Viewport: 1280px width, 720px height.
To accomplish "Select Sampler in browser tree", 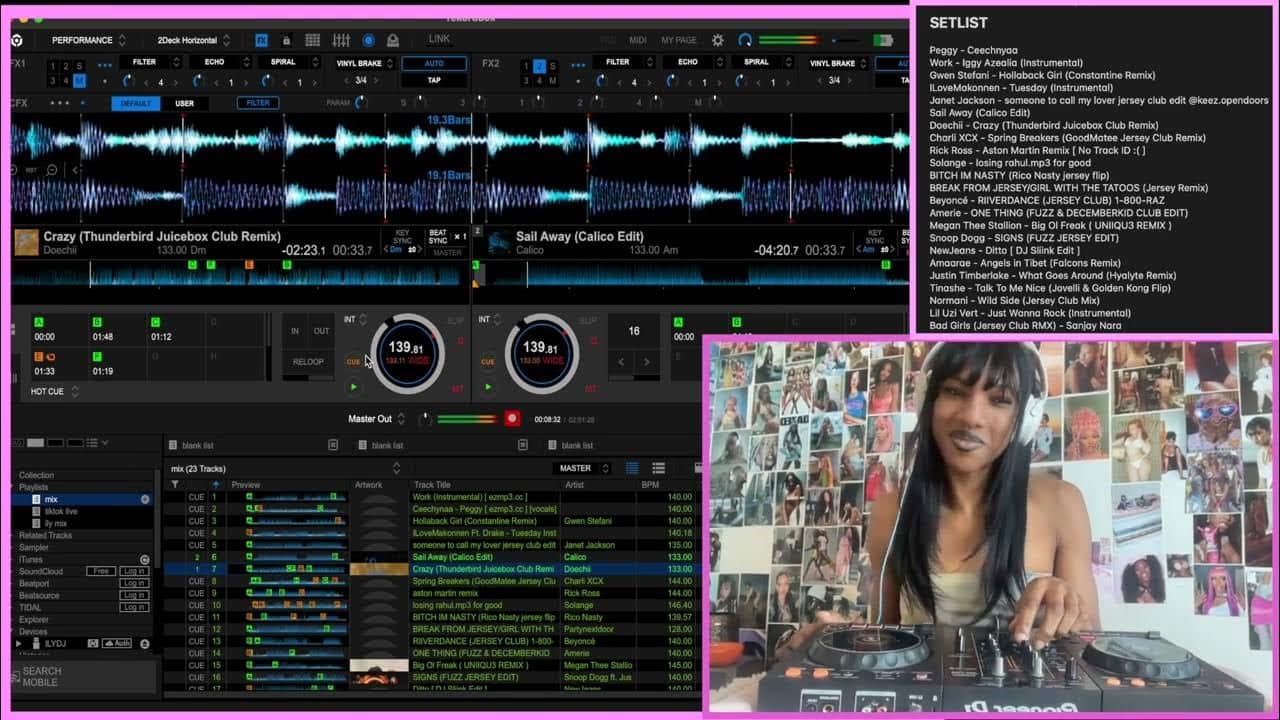I will tap(33, 547).
